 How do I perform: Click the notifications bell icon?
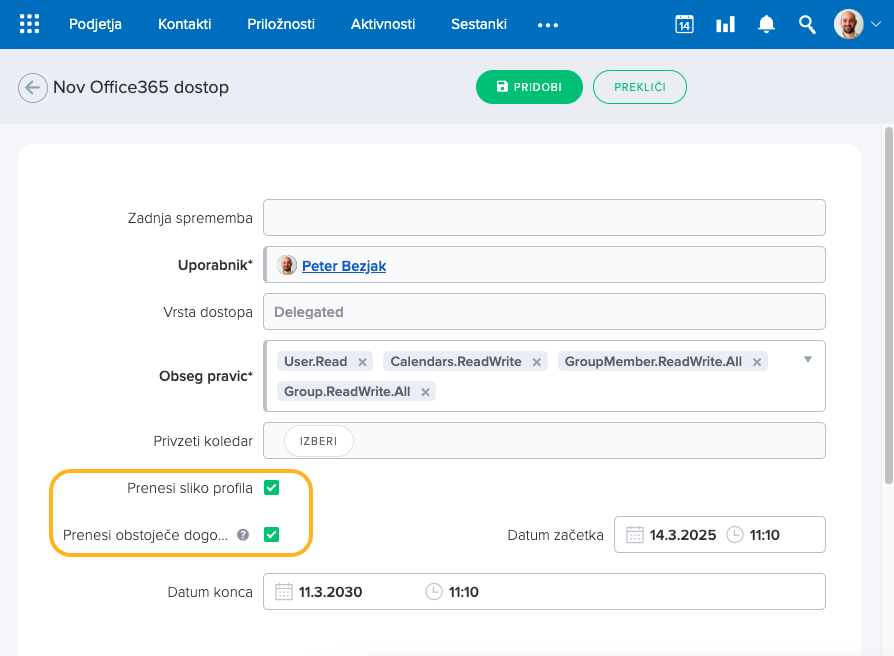coord(766,24)
